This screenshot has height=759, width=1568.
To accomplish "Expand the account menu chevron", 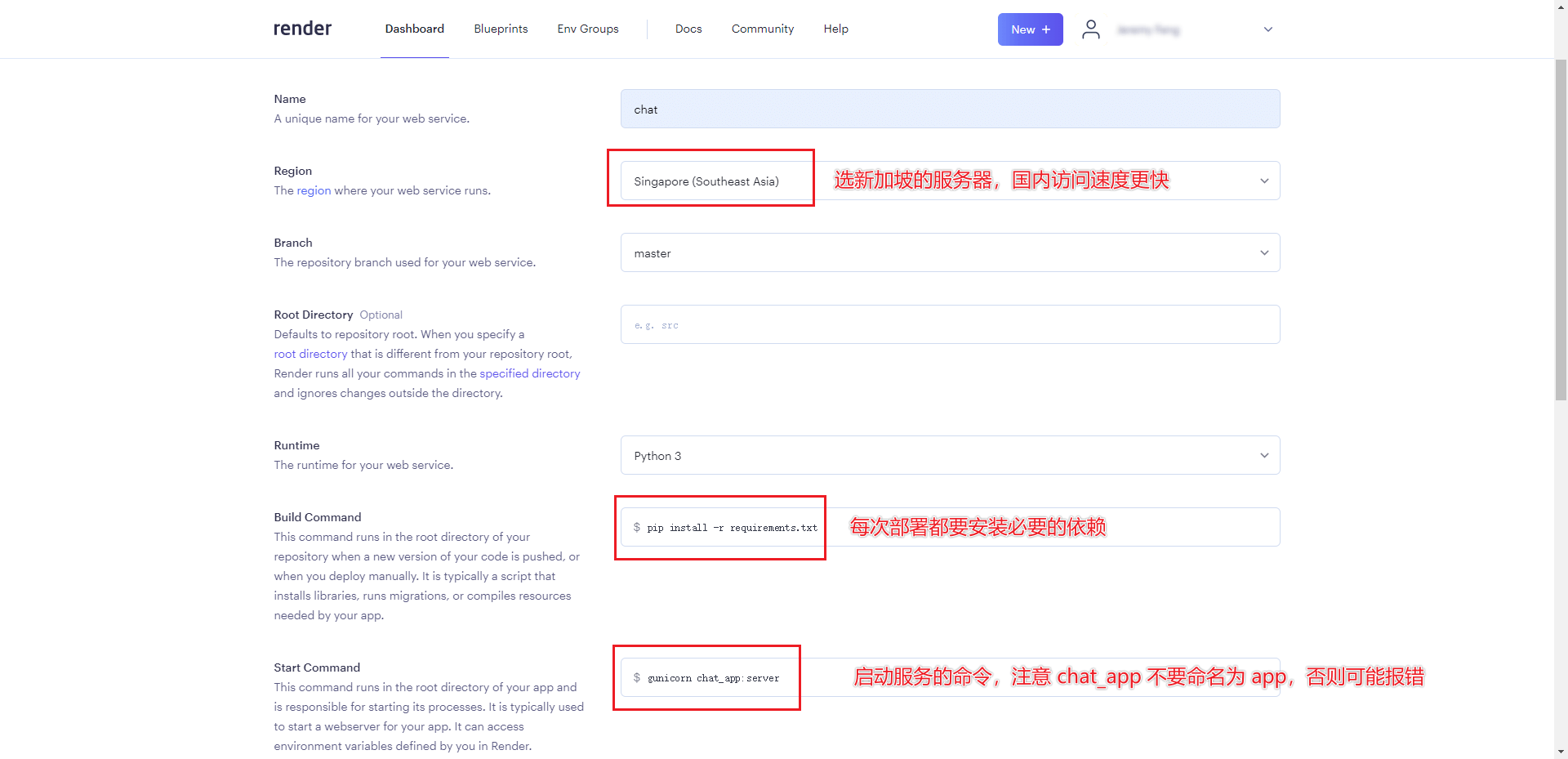I will [x=1267, y=29].
